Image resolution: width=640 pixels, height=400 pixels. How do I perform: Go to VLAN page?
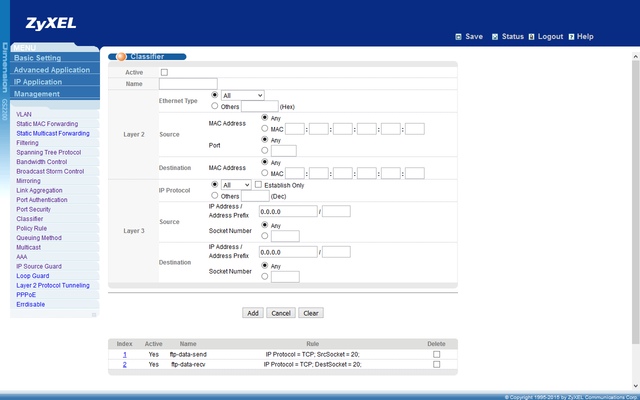click(x=24, y=114)
